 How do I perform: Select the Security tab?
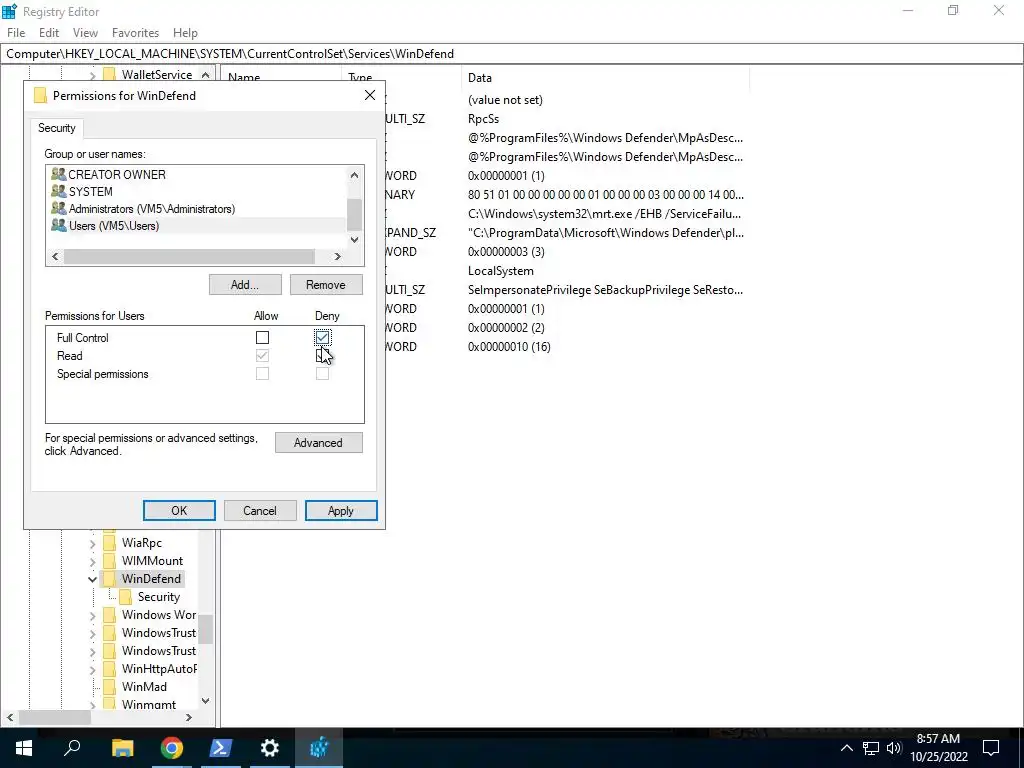(56, 128)
